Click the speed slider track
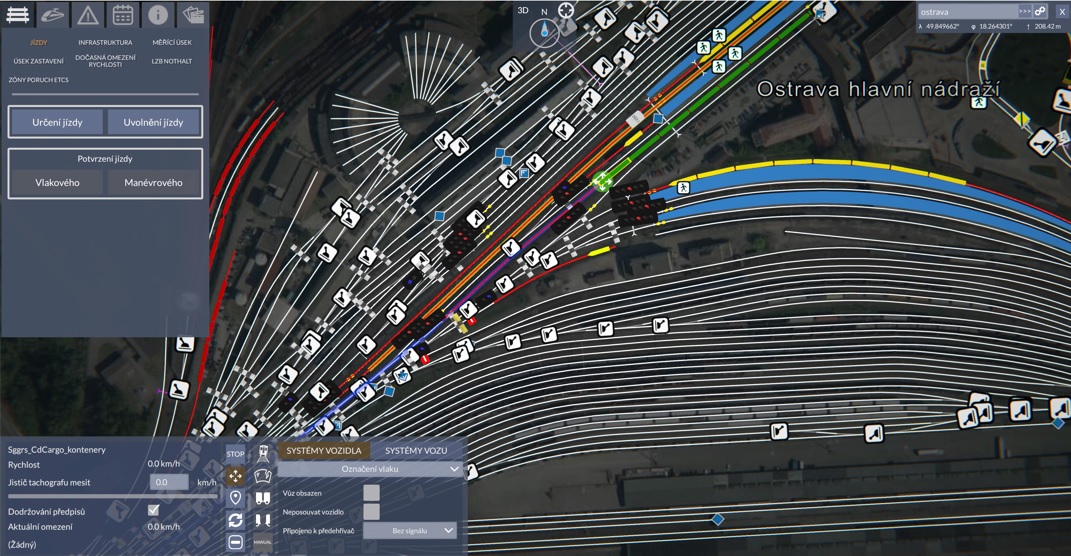The width and height of the screenshot is (1071, 556). click(110, 495)
